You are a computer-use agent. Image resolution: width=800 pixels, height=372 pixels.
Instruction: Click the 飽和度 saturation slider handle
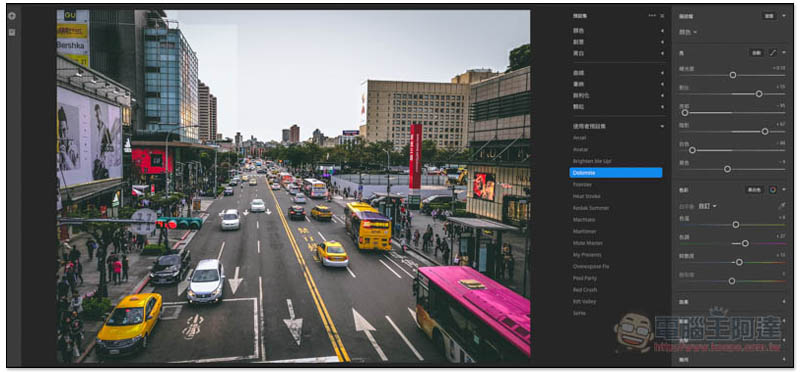(x=732, y=281)
